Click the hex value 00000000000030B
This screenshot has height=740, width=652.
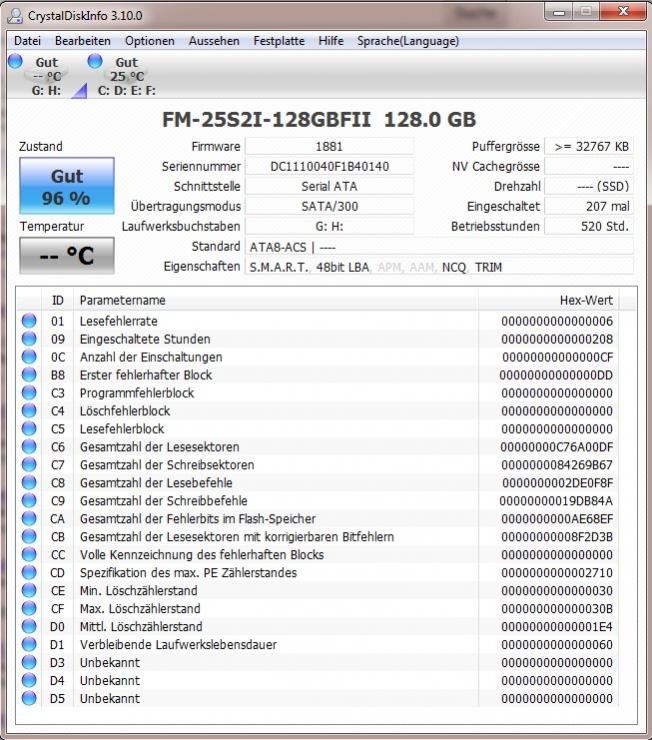[x=557, y=608]
